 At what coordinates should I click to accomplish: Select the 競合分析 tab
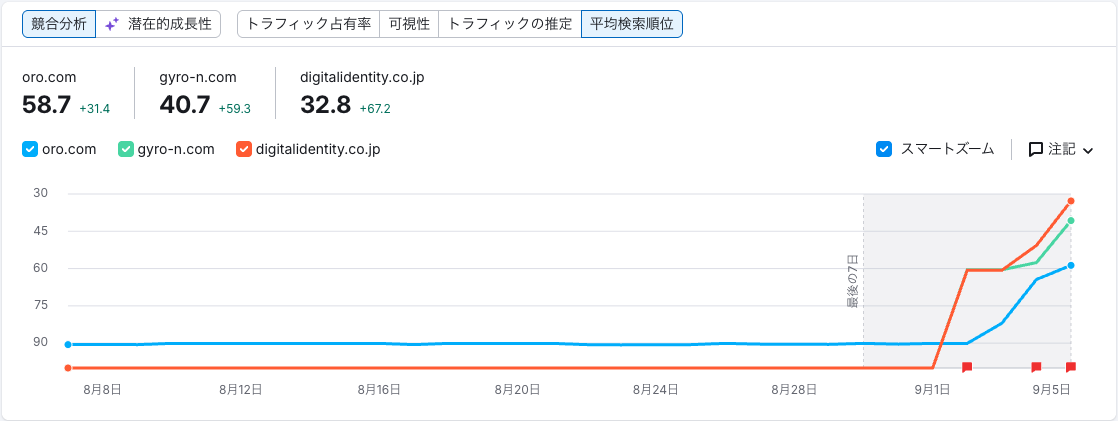(x=58, y=24)
